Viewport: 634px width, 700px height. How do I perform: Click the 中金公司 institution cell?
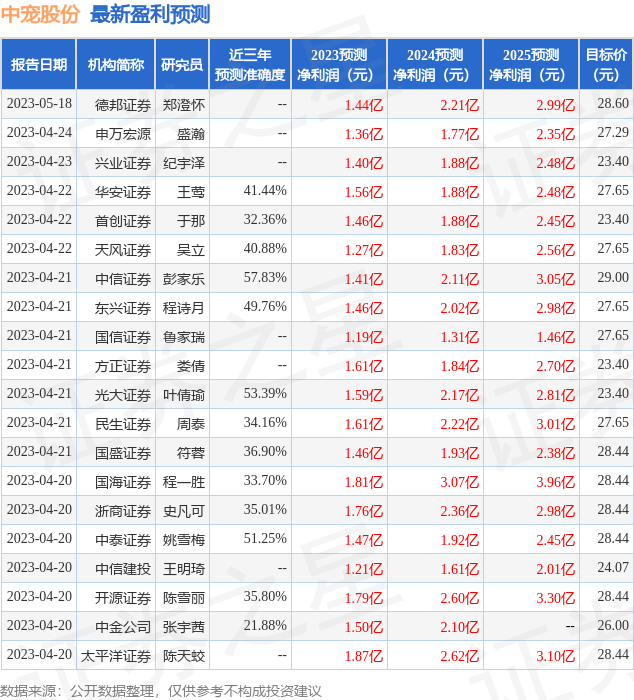pyautogui.click(x=123, y=626)
